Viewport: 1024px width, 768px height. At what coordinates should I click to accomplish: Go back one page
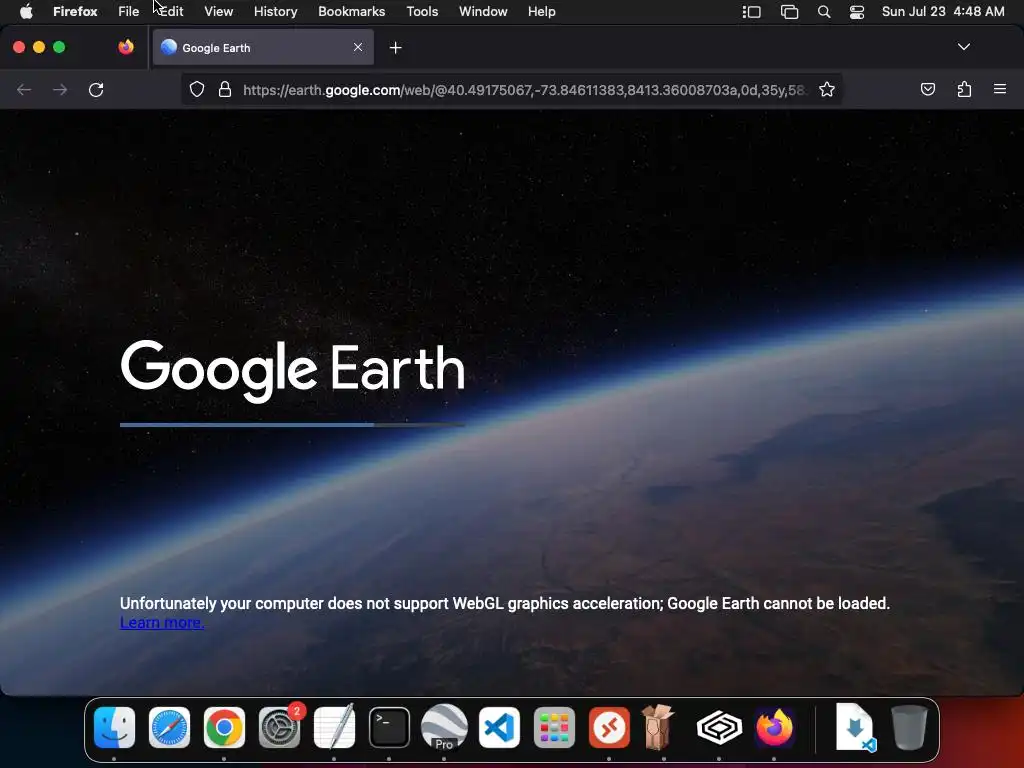(x=24, y=89)
